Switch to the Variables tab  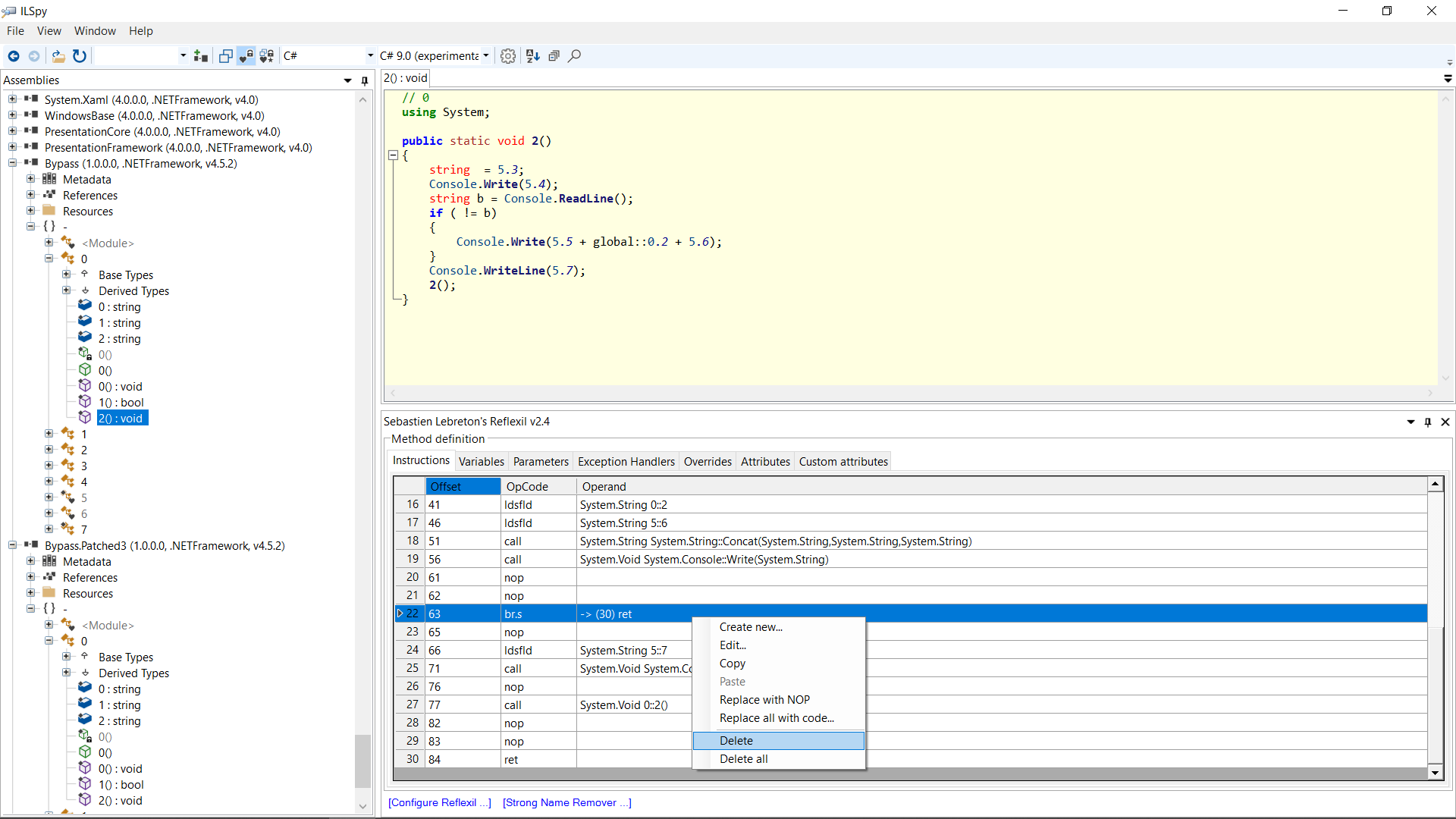click(x=481, y=461)
